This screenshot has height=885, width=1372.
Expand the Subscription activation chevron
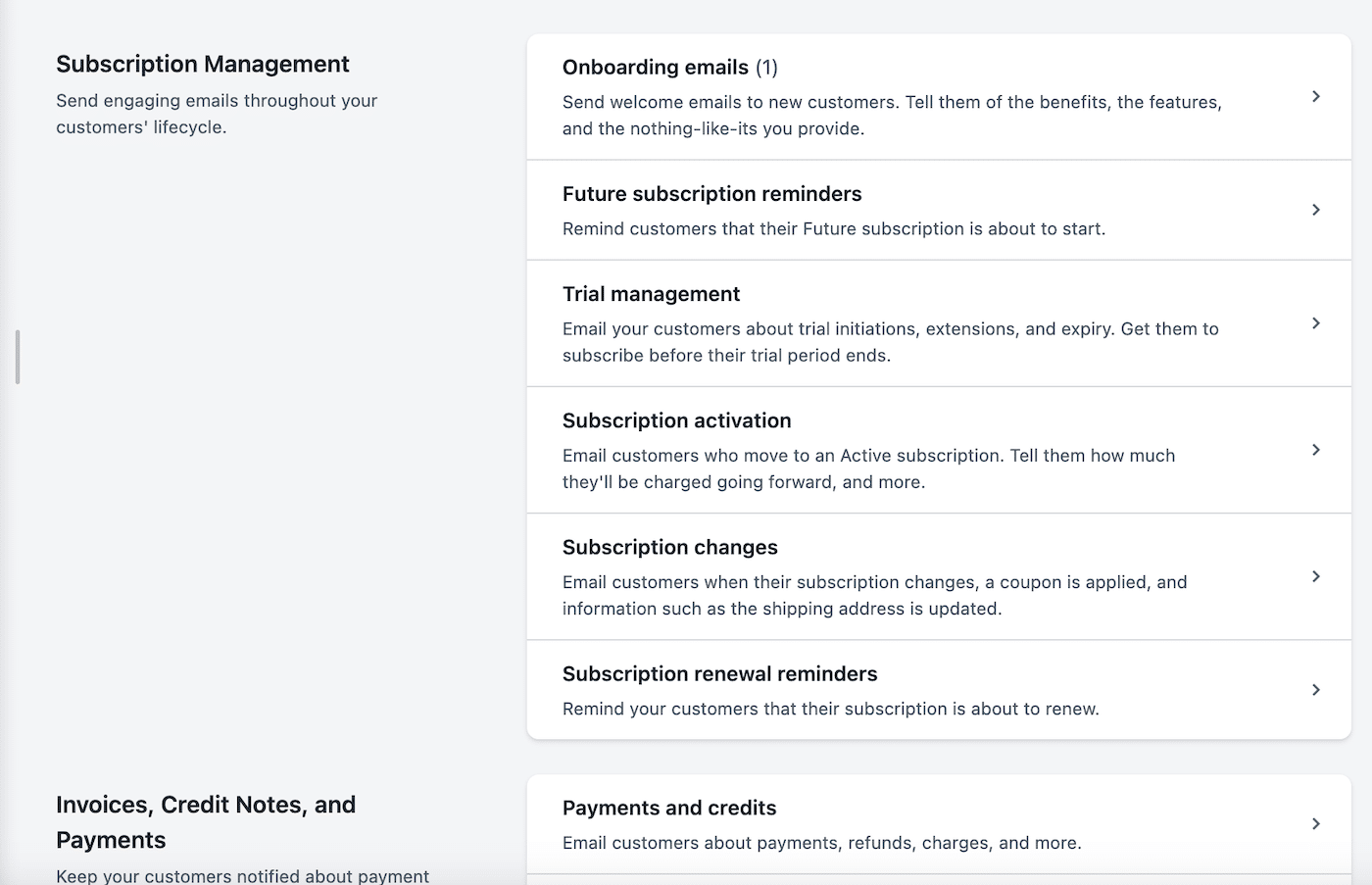click(x=1316, y=450)
